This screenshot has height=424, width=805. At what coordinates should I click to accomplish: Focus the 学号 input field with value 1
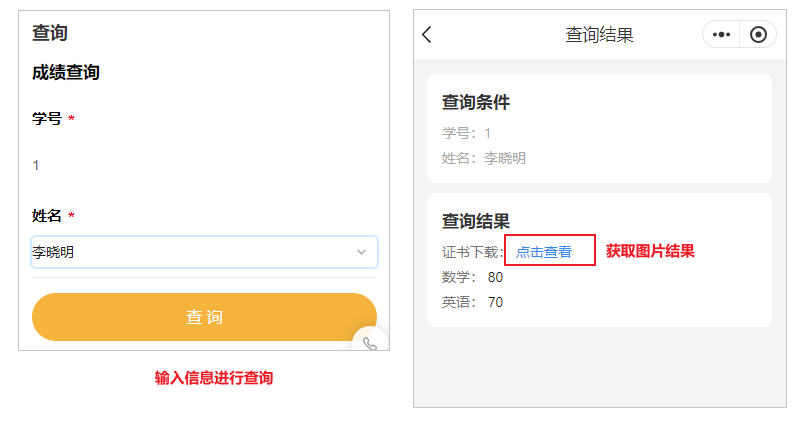(x=204, y=165)
